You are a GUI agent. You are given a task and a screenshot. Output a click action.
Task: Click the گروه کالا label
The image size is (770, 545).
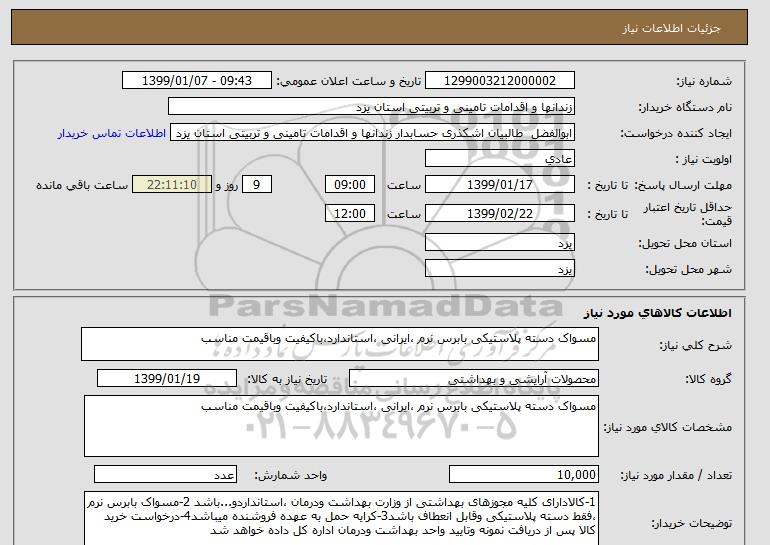pos(708,379)
